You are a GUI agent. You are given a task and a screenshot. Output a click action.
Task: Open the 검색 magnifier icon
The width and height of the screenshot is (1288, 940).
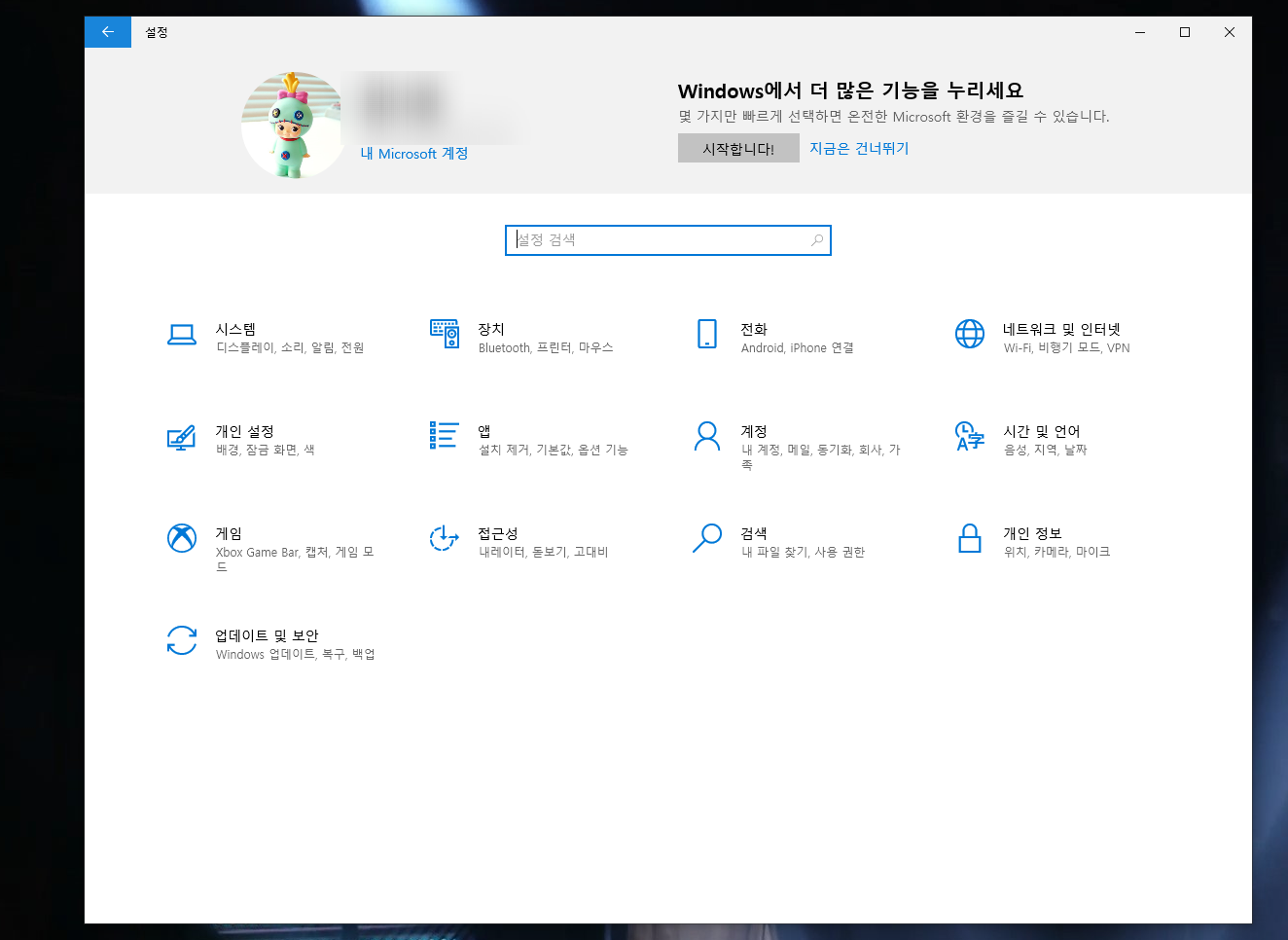tap(707, 538)
